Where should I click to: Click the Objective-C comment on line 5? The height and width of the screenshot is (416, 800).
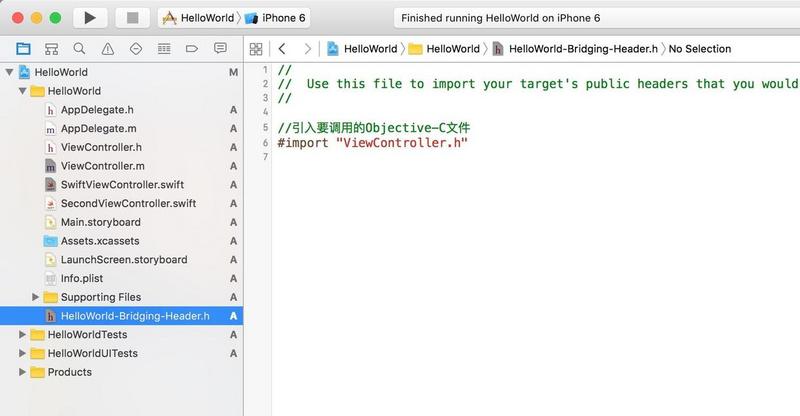pos(374,128)
